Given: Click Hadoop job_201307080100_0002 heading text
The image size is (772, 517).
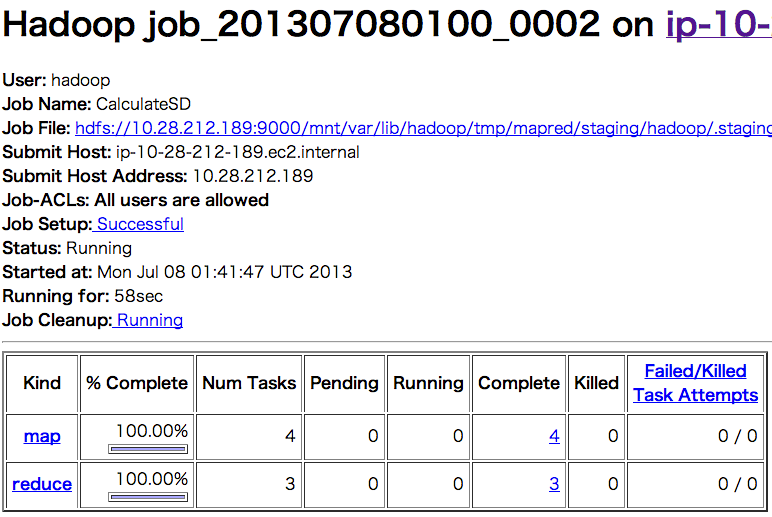Looking at the screenshot, I should click(301, 24).
